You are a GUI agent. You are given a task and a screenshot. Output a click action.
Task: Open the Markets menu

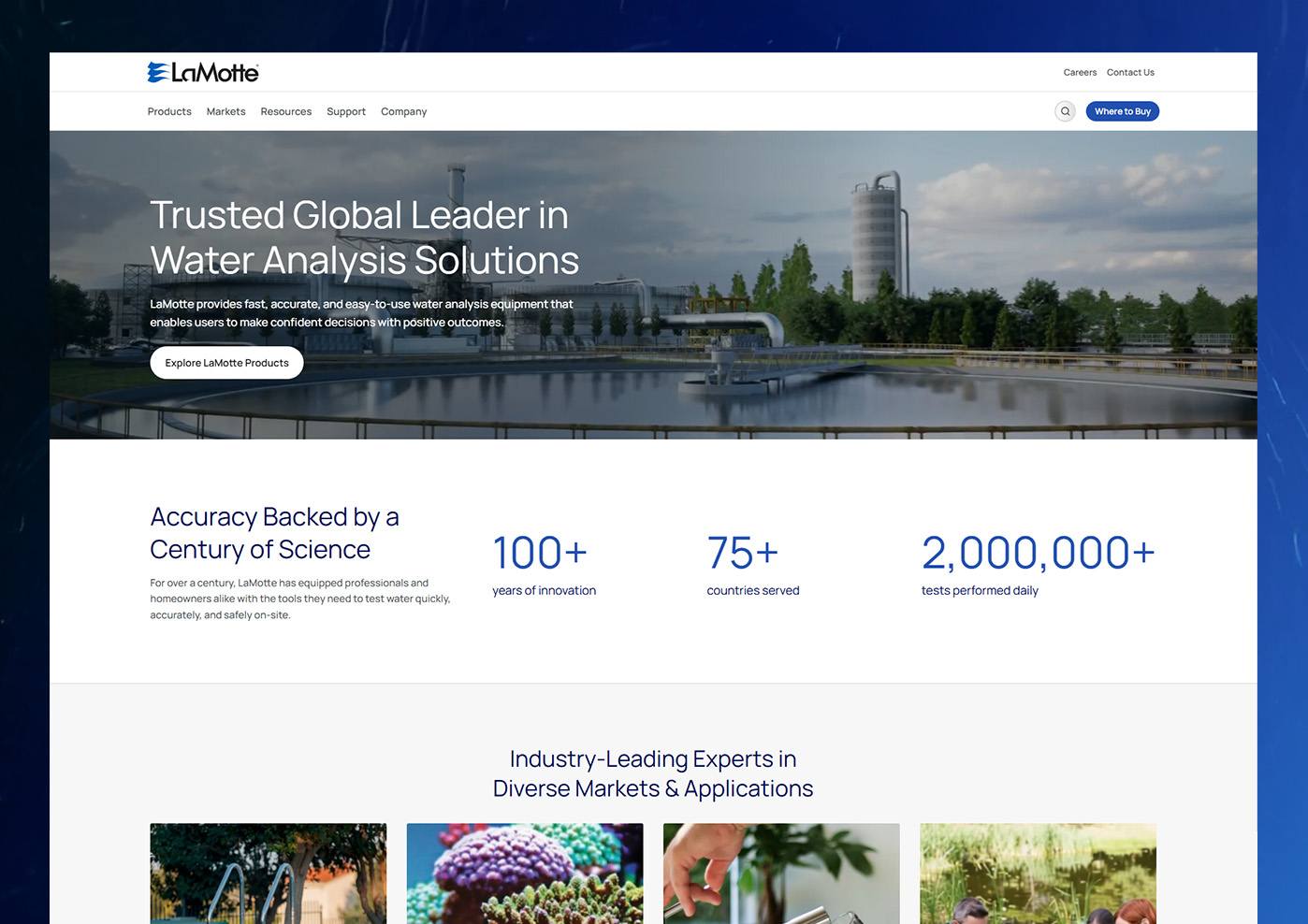225,111
